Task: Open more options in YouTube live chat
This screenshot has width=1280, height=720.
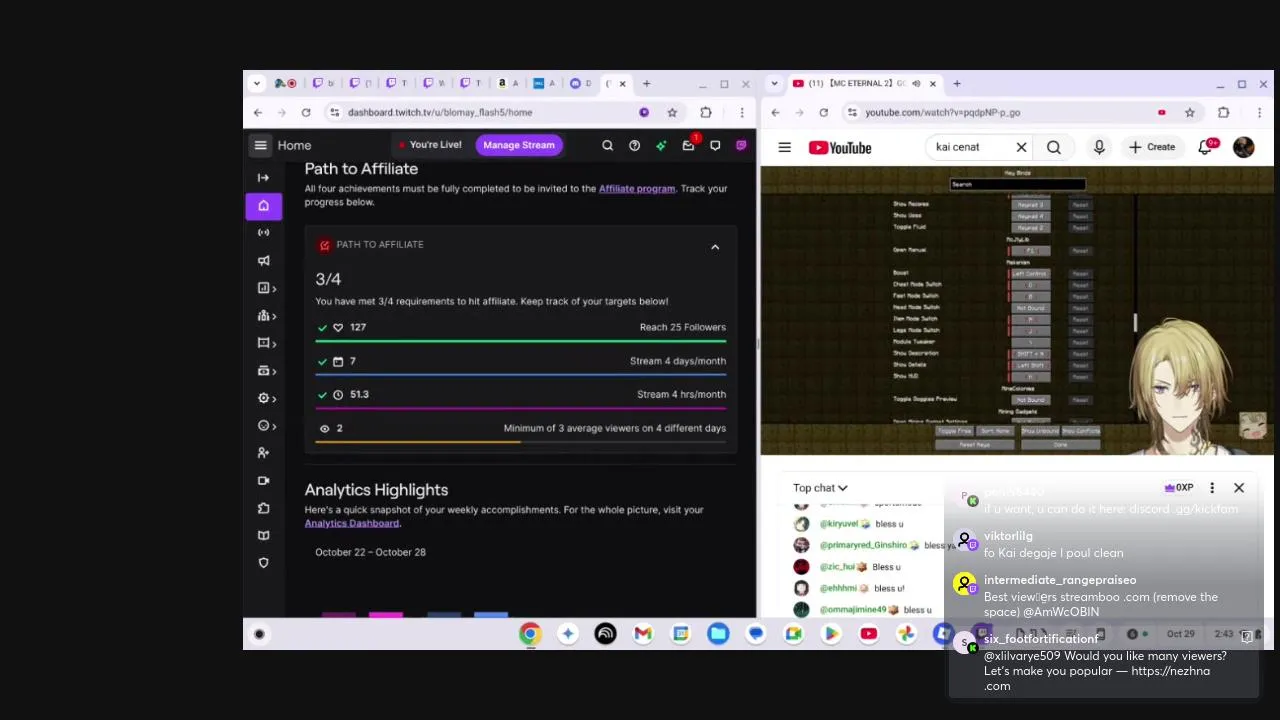Action: (x=1212, y=488)
